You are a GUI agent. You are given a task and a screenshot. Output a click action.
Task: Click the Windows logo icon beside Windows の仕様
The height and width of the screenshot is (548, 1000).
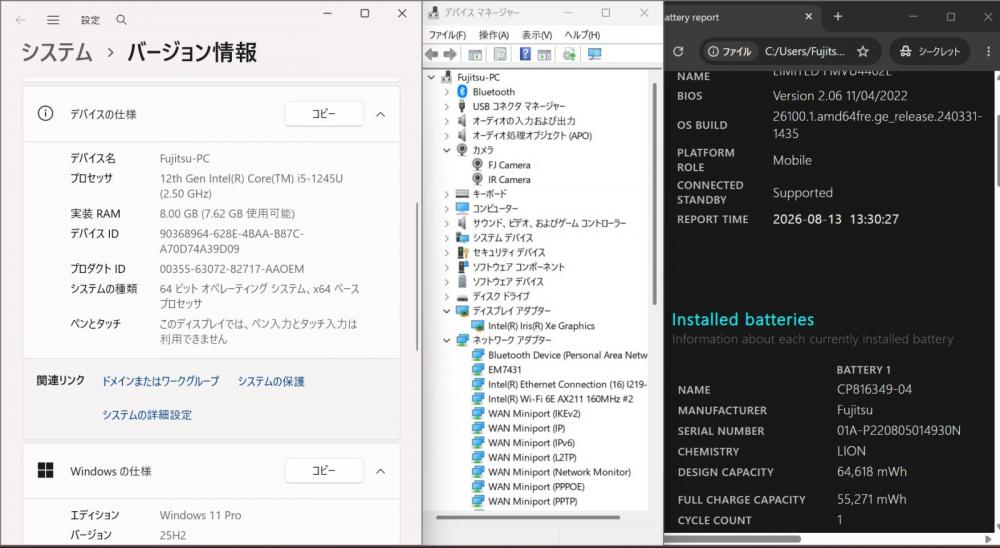[45, 471]
